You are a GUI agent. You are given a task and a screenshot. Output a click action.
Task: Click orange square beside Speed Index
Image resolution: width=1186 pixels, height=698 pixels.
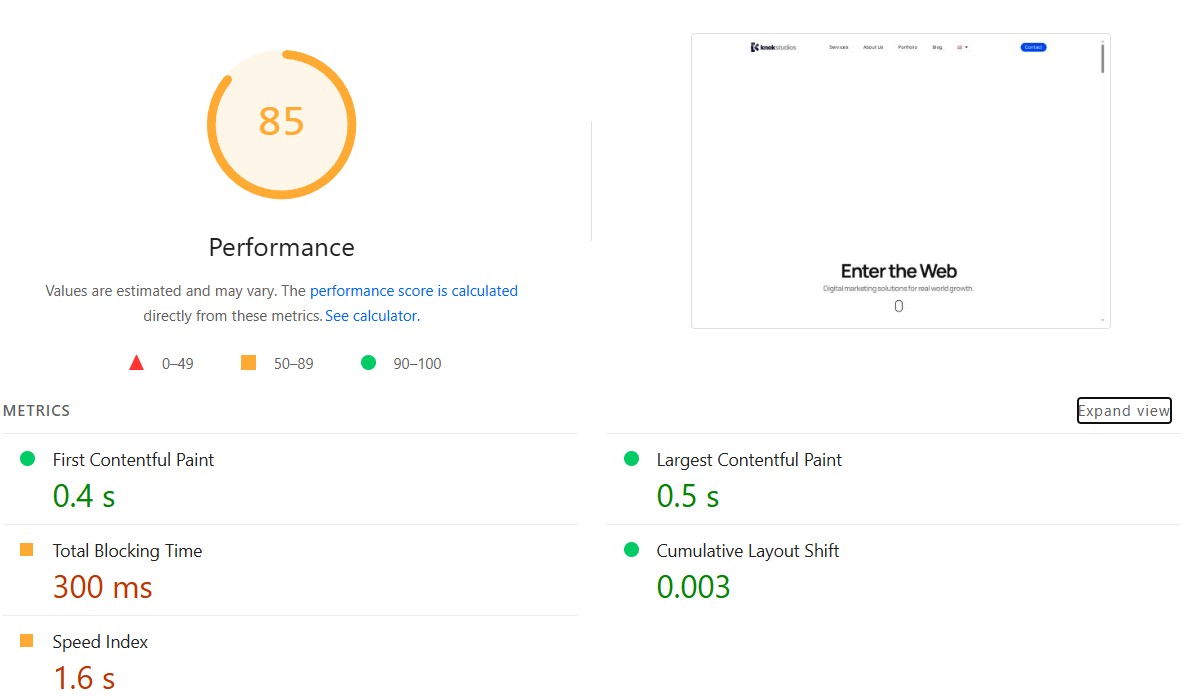tap(27, 641)
